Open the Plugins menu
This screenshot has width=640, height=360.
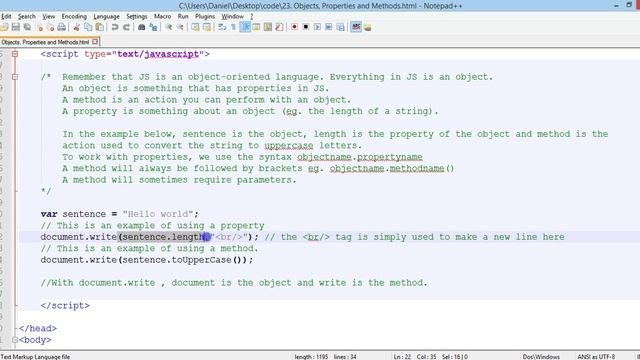(x=204, y=16)
